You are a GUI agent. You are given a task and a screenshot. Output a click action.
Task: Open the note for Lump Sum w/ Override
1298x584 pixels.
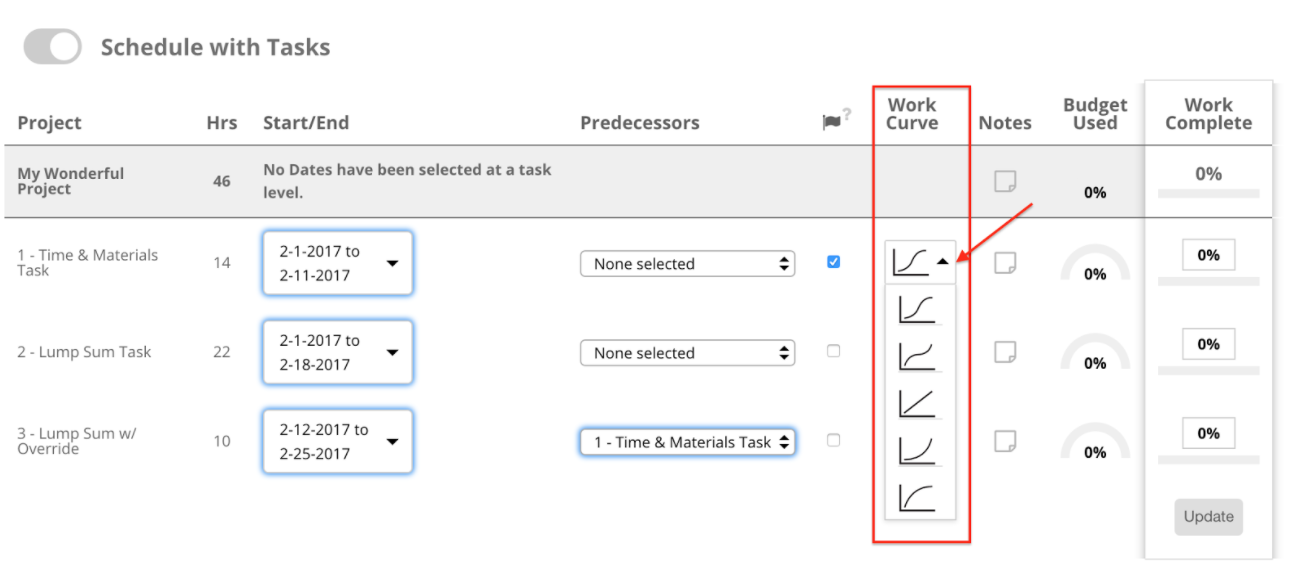coord(1004,439)
